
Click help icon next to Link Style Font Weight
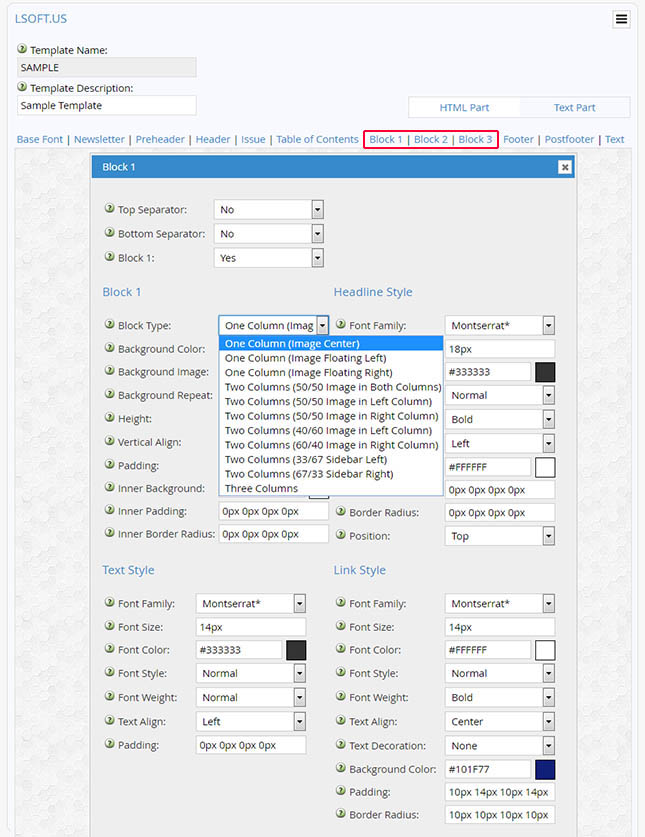point(341,696)
